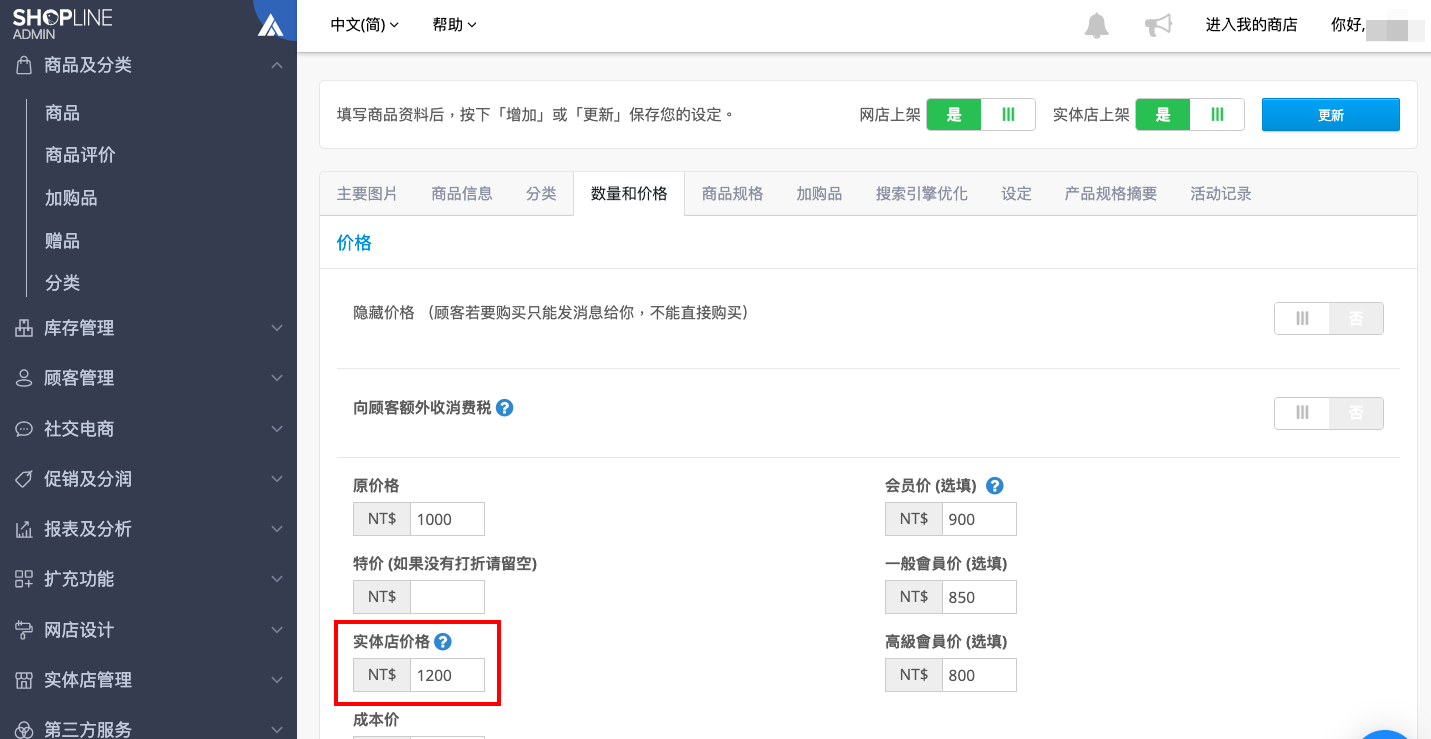This screenshot has height=739, width=1431.
Task: Click the 网店设计 paint roller icon
Action: [24, 630]
